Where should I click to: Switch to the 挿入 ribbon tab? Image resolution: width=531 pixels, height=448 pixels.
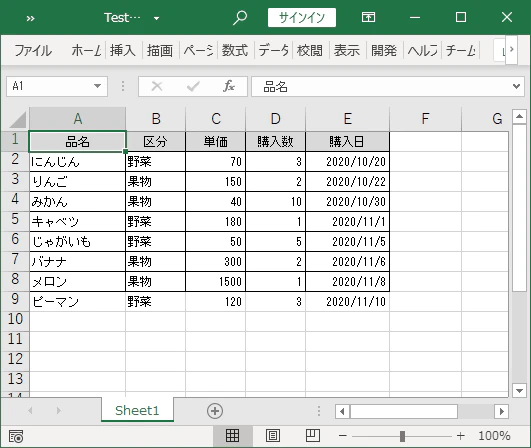[123, 51]
